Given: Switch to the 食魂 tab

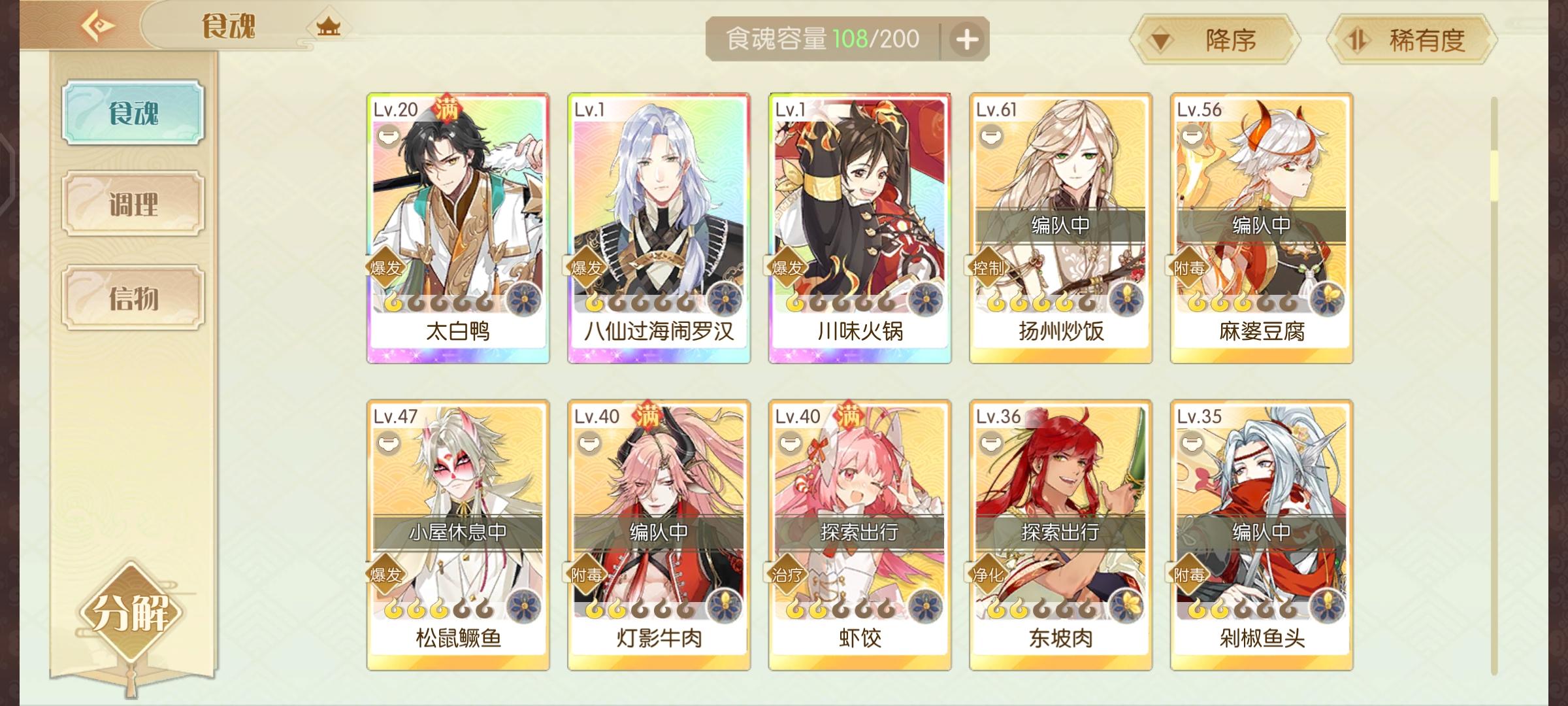Looking at the screenshot, I should [133, 112].
